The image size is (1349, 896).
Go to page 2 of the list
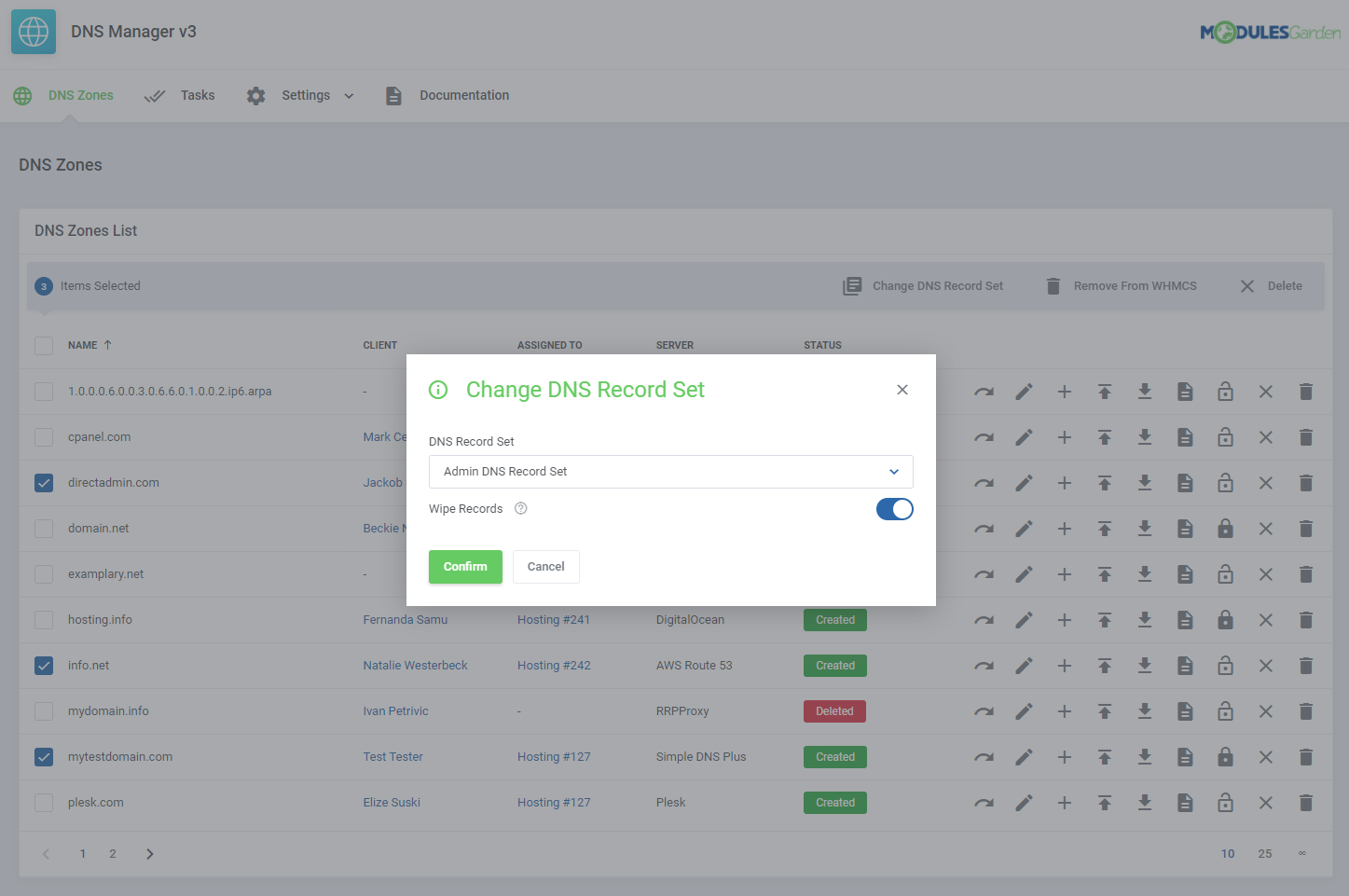tap(113, 854)
